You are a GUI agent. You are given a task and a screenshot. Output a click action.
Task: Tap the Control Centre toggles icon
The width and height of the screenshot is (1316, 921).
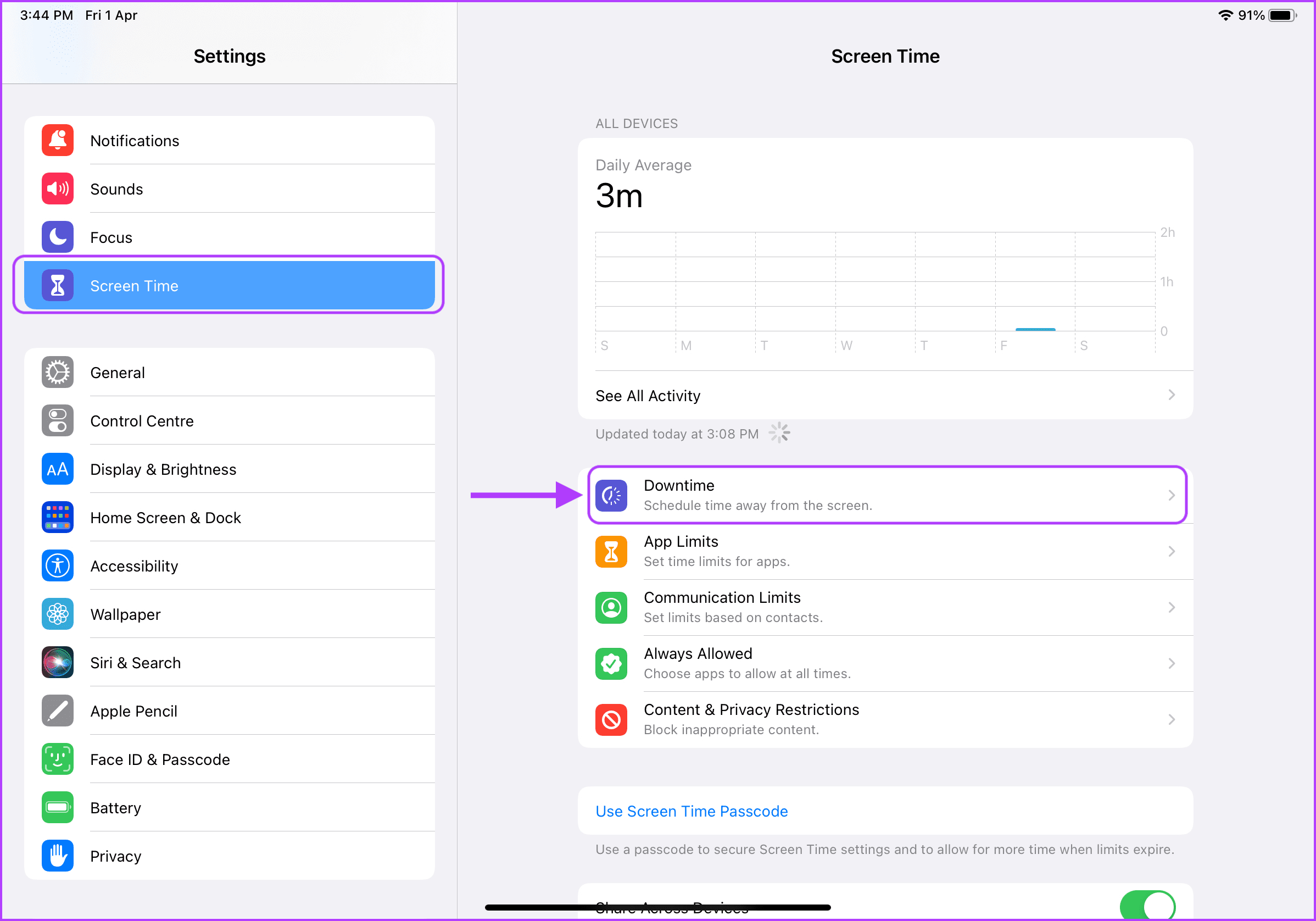tap(57, 420)
